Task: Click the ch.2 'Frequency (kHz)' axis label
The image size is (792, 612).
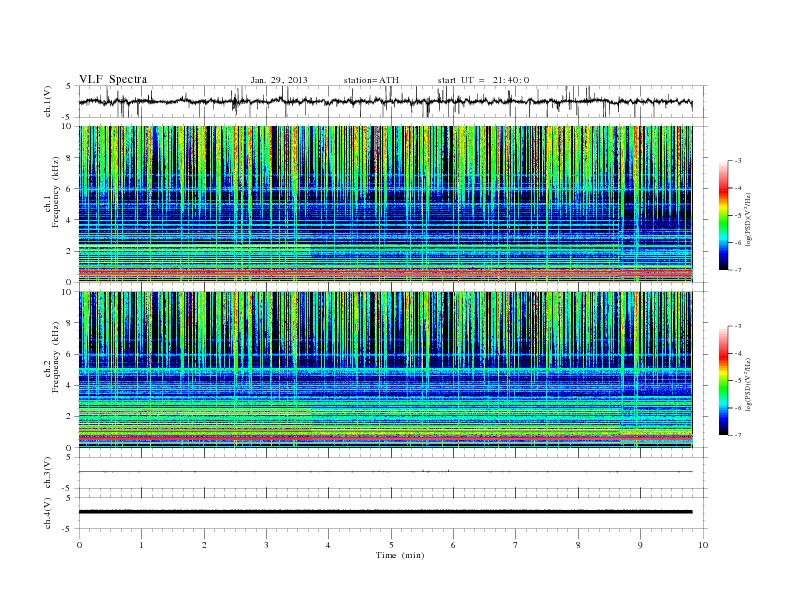Action: 56,358
